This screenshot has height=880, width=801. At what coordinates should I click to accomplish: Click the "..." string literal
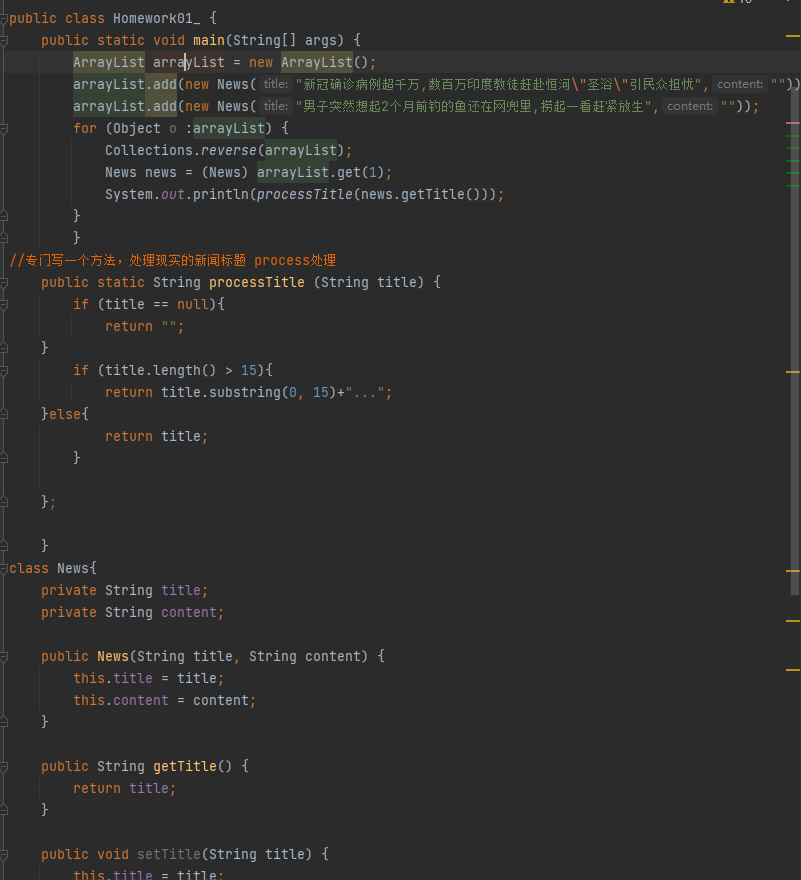pyautogui.click(x=364, y=392)
